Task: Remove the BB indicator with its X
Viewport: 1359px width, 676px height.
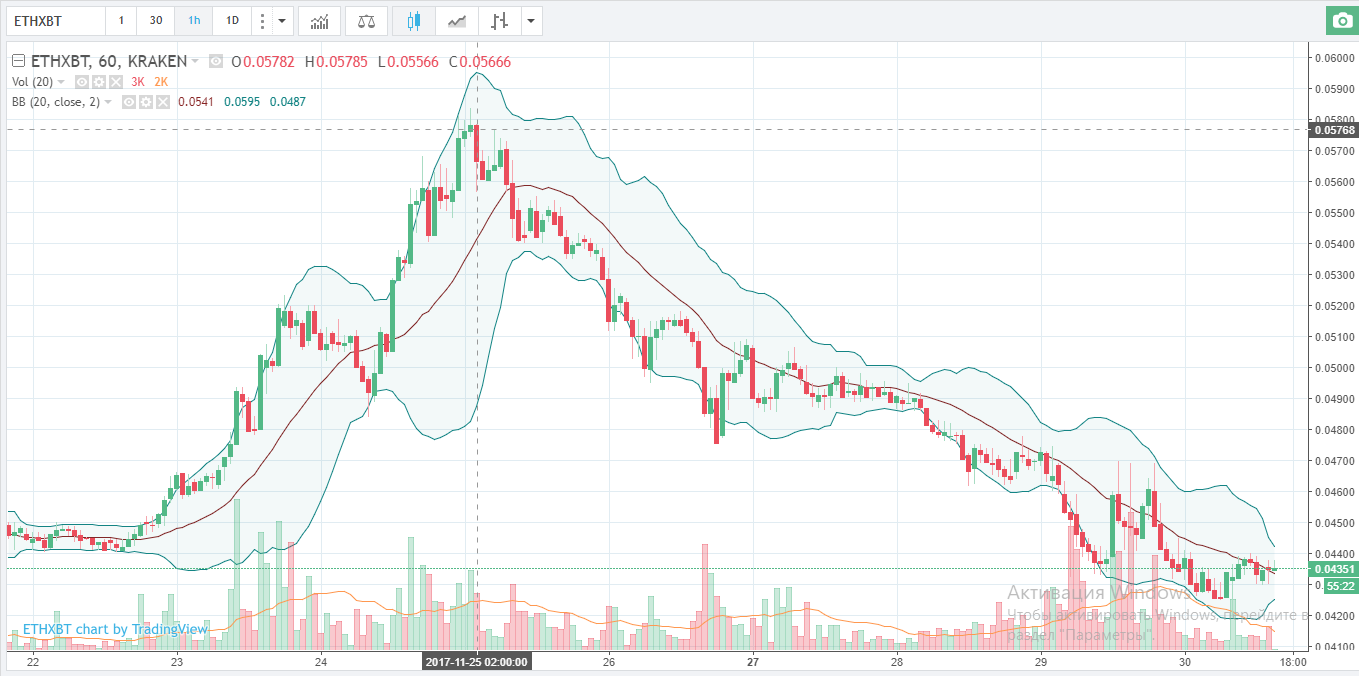Action: click(x=162, y=101)
